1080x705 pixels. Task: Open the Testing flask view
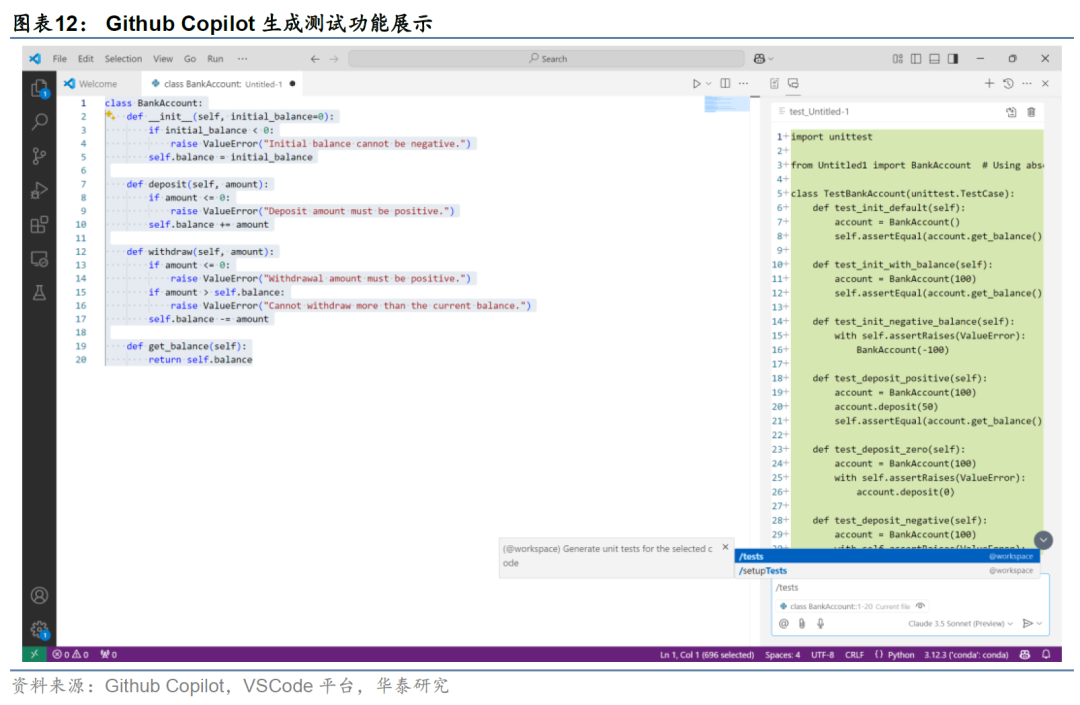pyautogui.click(x=39, y=293)
